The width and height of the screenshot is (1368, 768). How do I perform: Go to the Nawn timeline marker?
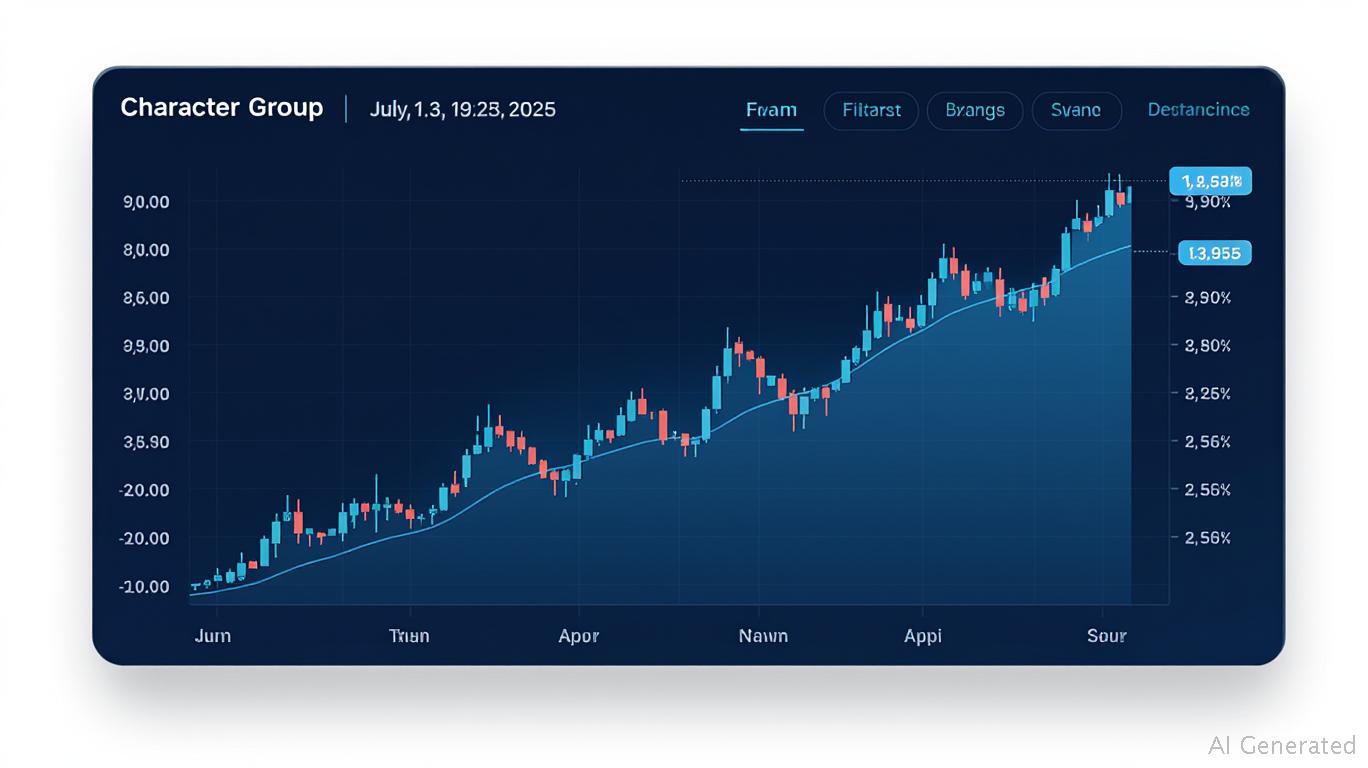(763, 636)
